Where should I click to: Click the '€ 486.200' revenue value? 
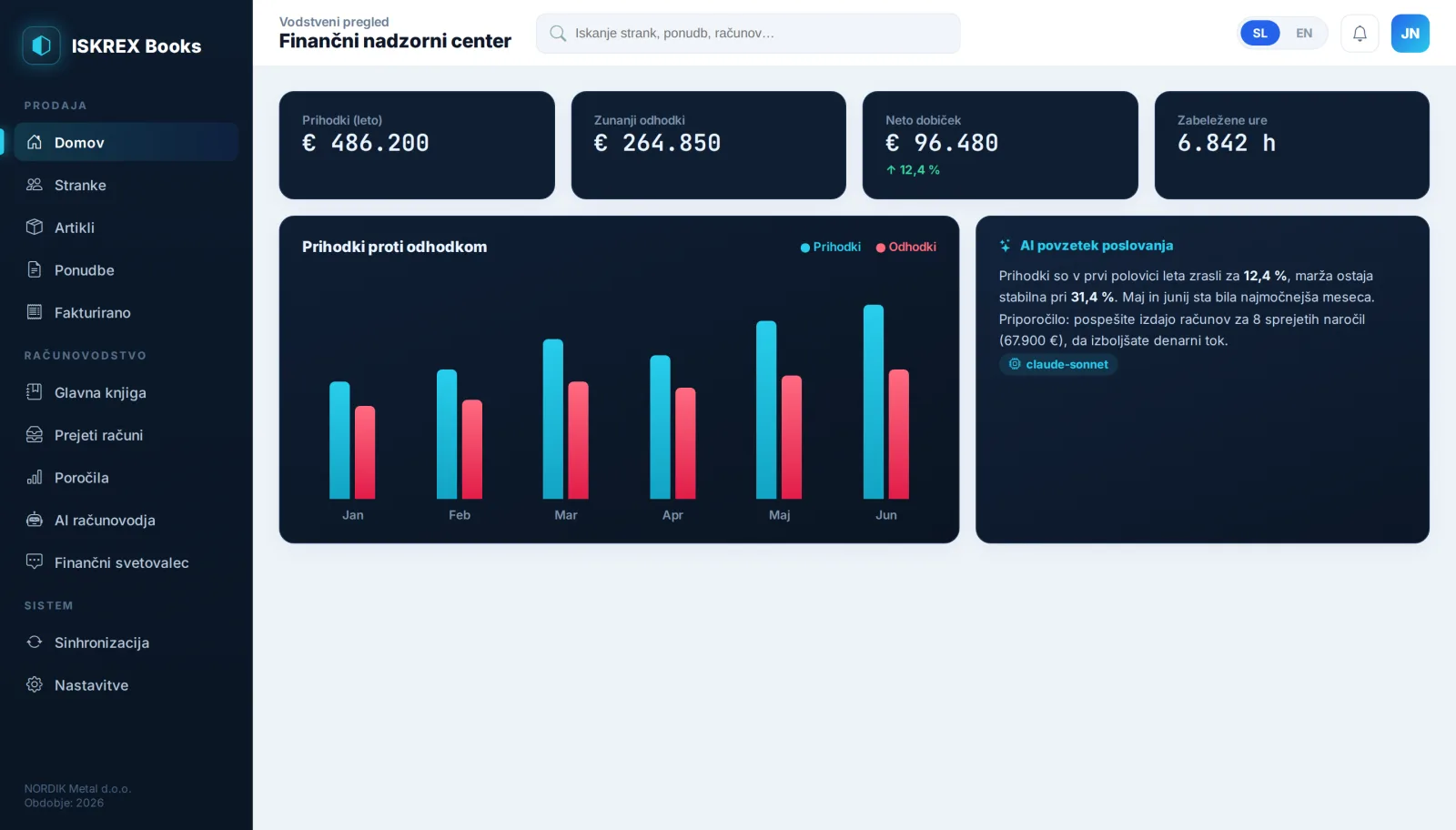point(366,143)
